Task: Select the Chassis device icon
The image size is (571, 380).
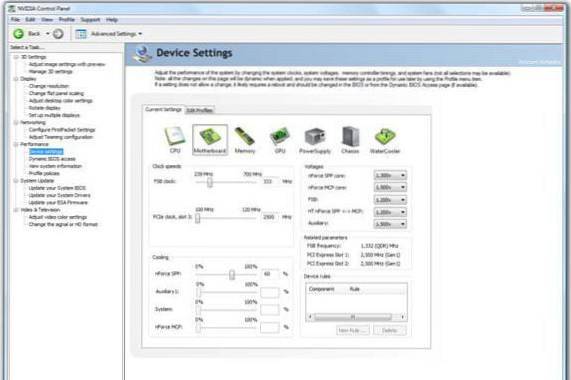Action: point(350,140)
